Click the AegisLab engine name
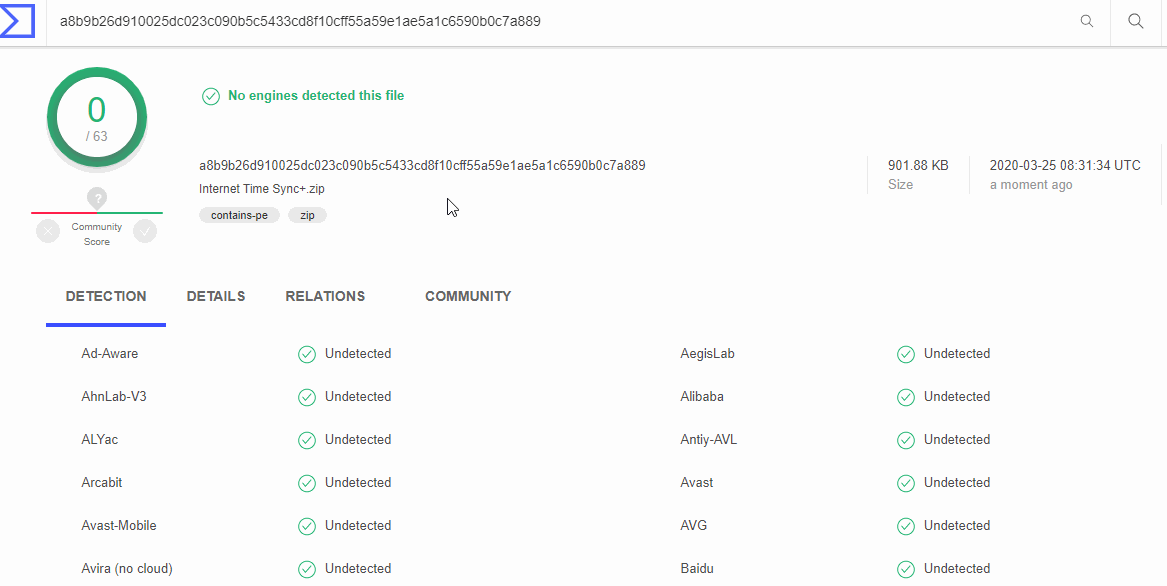Image resolution: width=1167 pixels, height=586 pixels. click(707, 354)
